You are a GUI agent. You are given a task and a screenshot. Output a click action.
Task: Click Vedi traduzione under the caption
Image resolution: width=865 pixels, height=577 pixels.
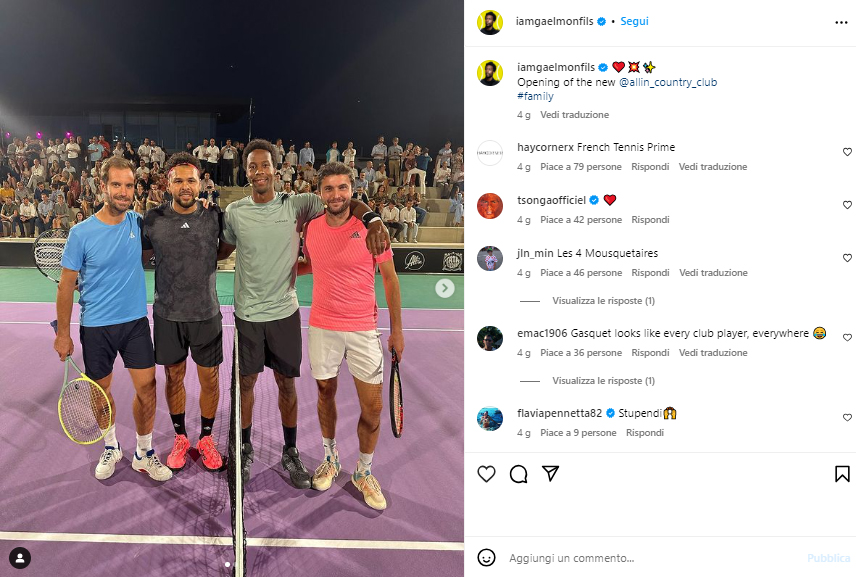click(x=574, y=115)
